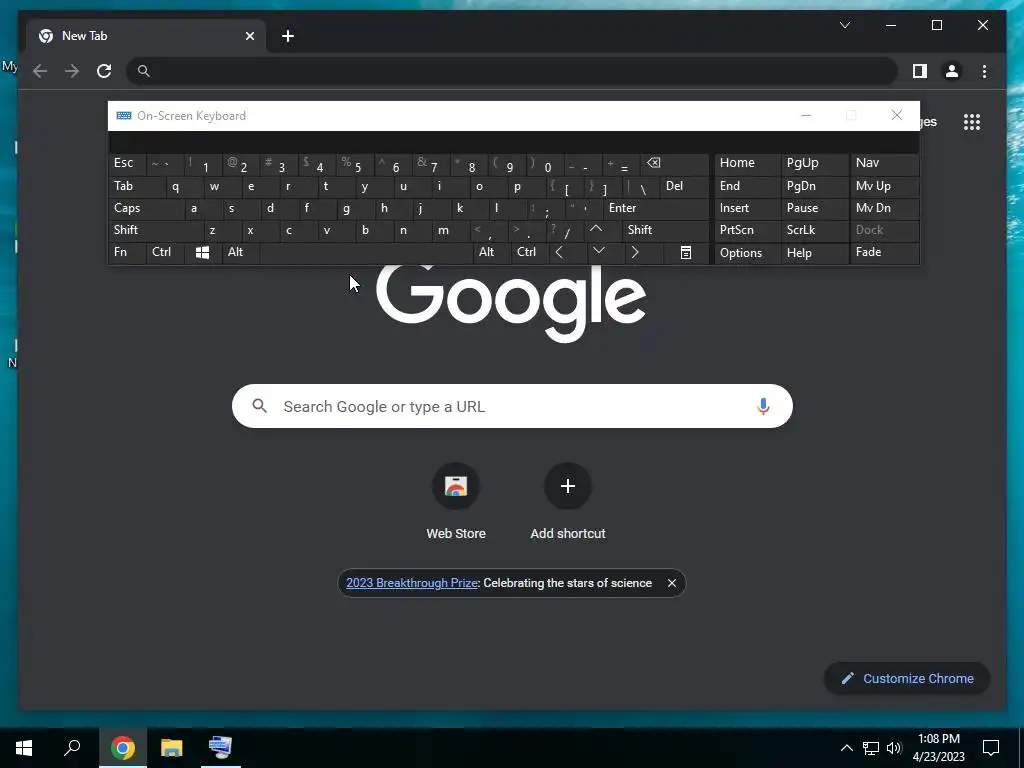The image size is (1024, 768).
Task: Click Chrome icon in taskbar
Action: [x=122, y=748]
